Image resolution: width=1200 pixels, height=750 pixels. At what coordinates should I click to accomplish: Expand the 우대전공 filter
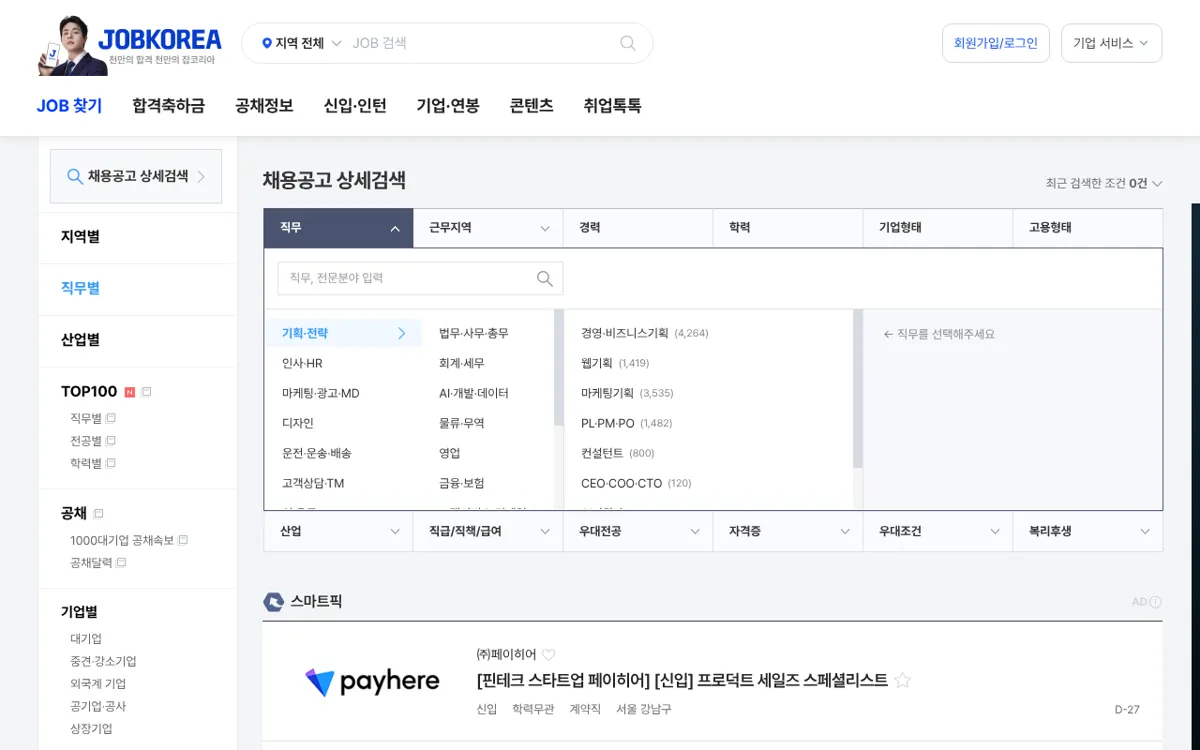[x=638, y=531]
